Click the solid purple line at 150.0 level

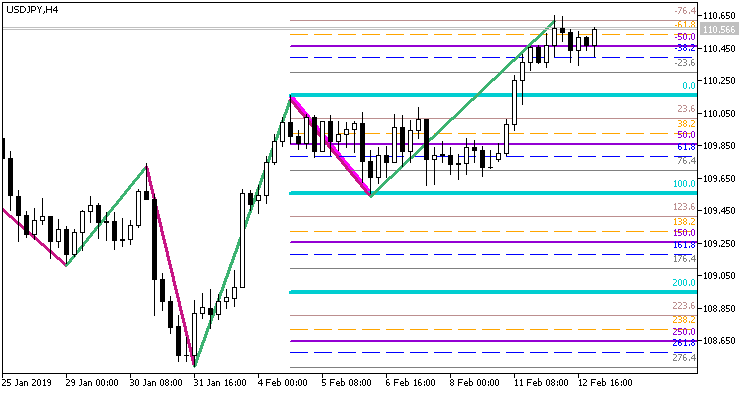click(x=493, y=242)
